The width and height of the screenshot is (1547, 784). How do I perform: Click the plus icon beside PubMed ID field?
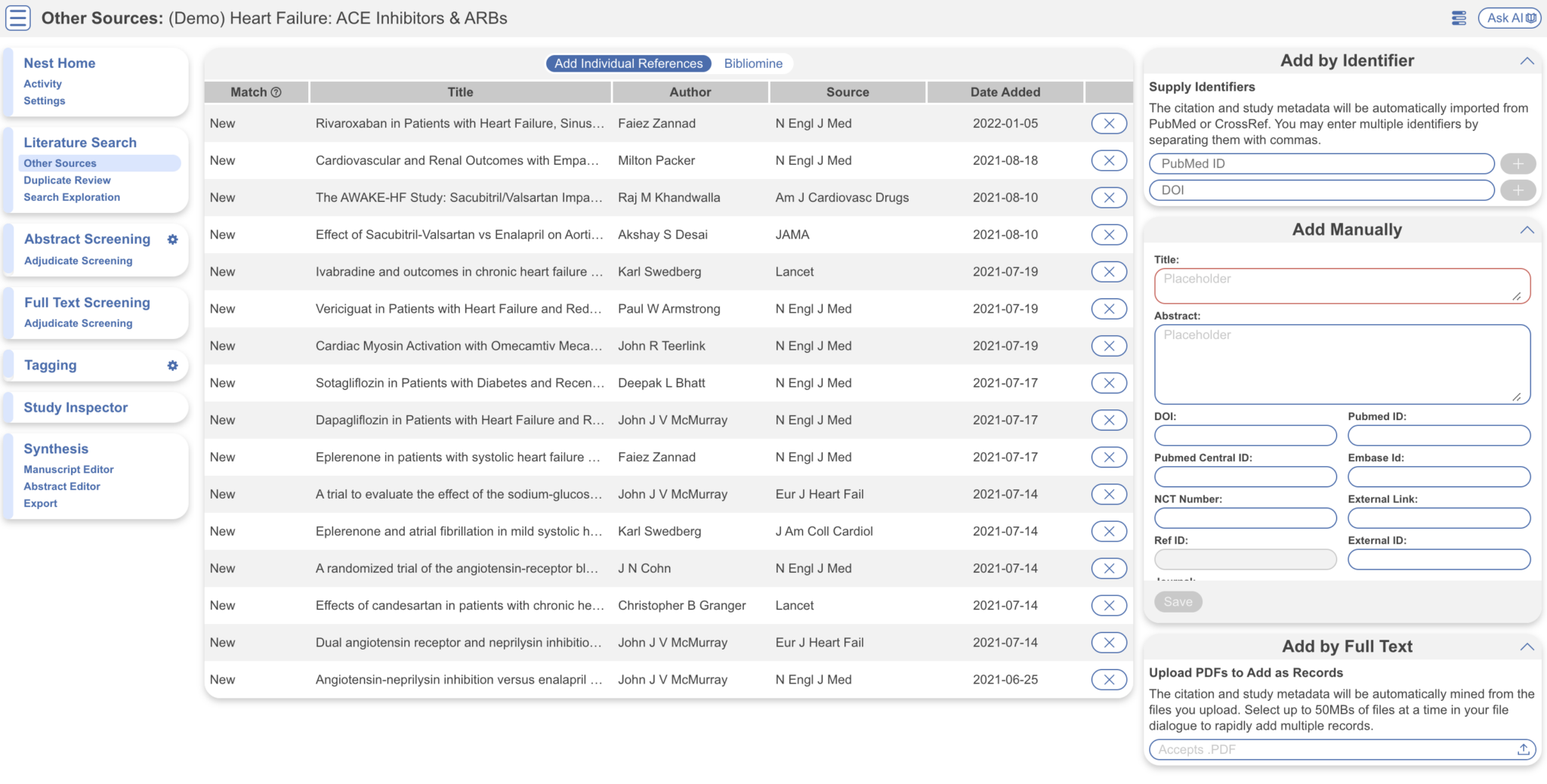1518,163
